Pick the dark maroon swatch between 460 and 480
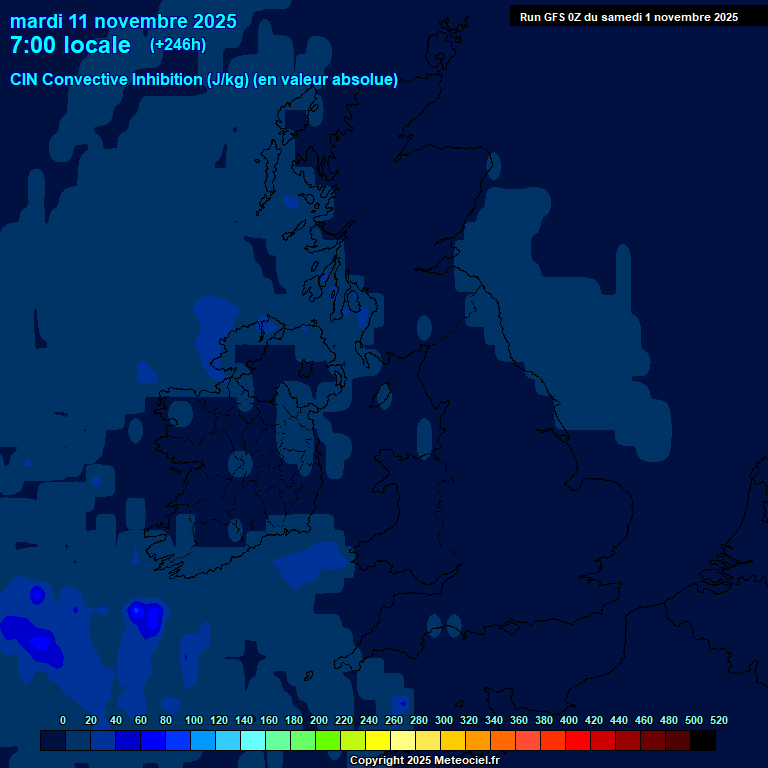Screen dimensions: 768x768 pyautogui.click(x=652, y=741)
